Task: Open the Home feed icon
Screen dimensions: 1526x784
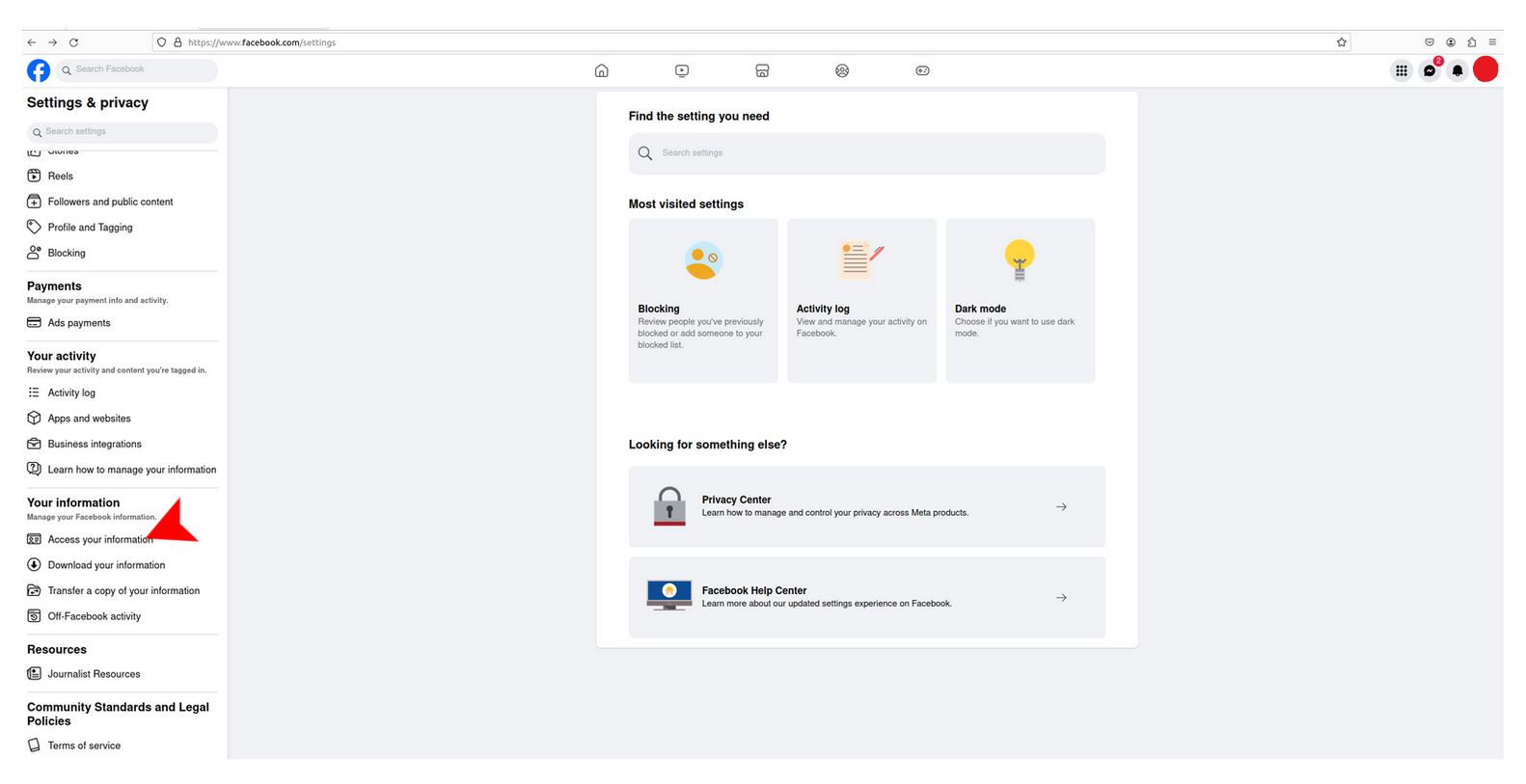Action: click(x=601, y=70)
